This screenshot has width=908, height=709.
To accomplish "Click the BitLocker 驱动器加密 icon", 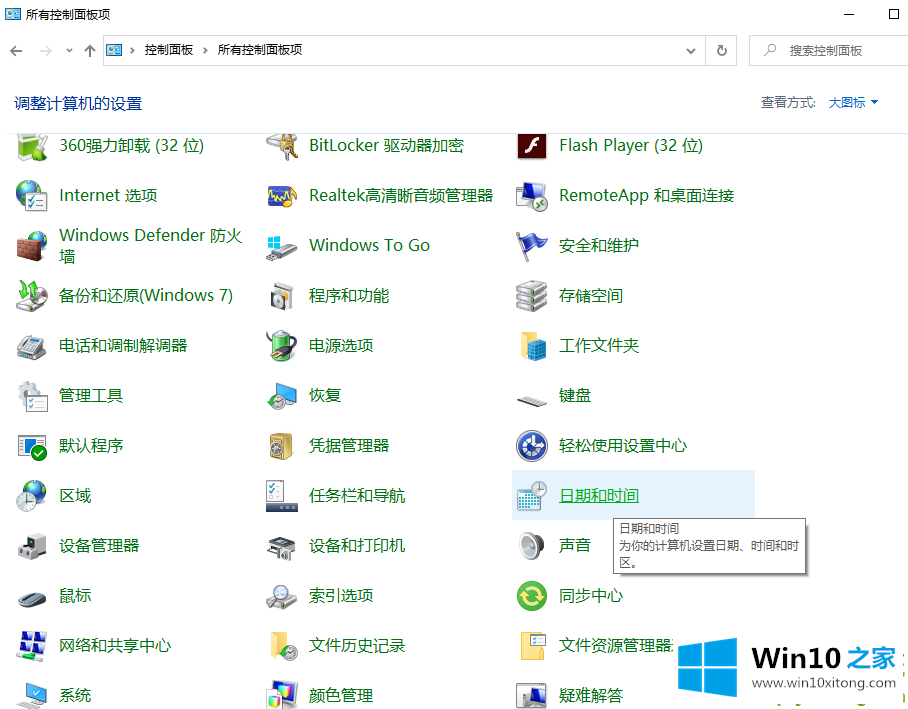I will click(282, 147).
